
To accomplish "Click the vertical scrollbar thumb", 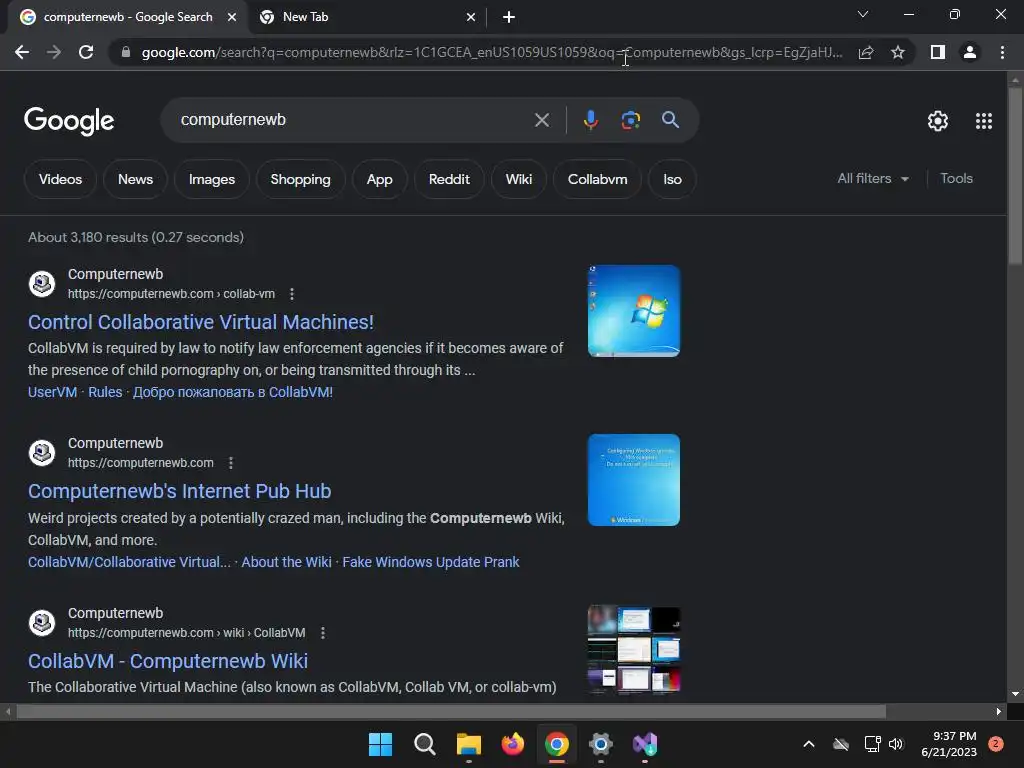I will (x=1015, y=175).
